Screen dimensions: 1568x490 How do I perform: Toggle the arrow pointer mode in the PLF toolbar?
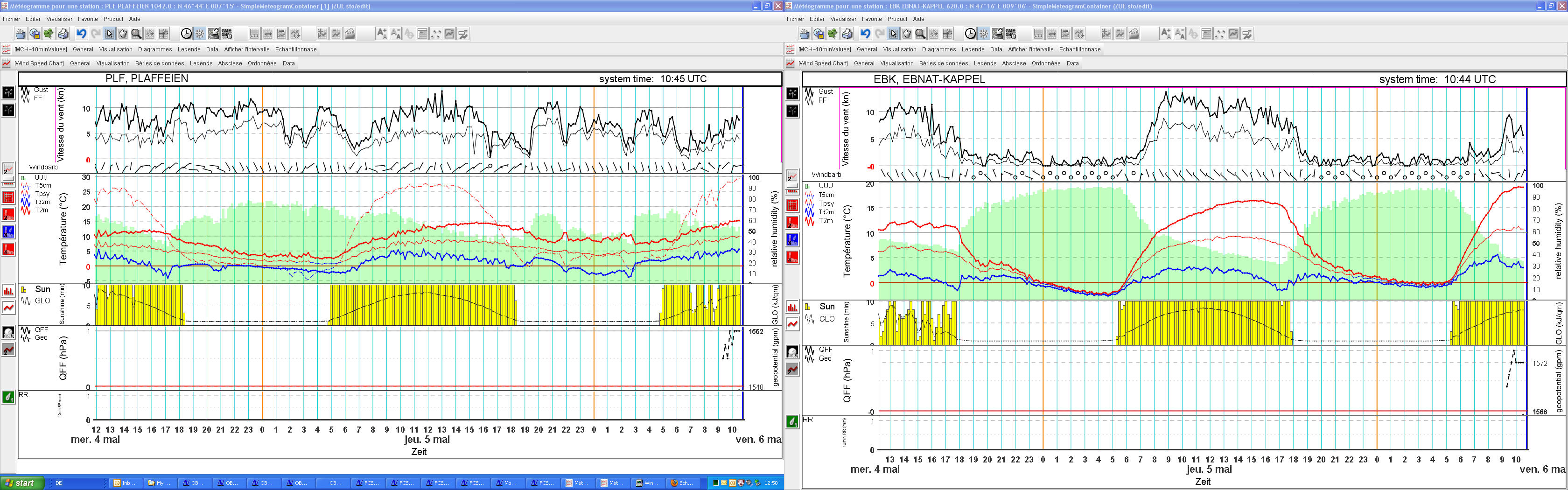(109, 34)
